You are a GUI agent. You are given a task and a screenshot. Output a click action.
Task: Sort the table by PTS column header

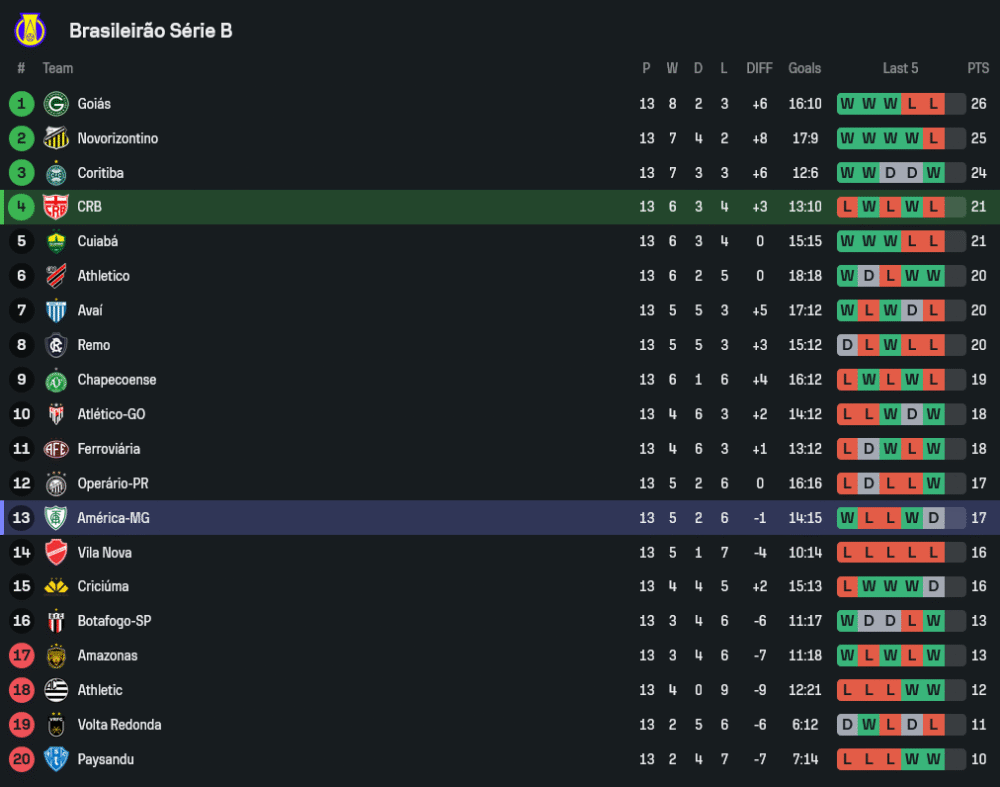pos(977,68)
